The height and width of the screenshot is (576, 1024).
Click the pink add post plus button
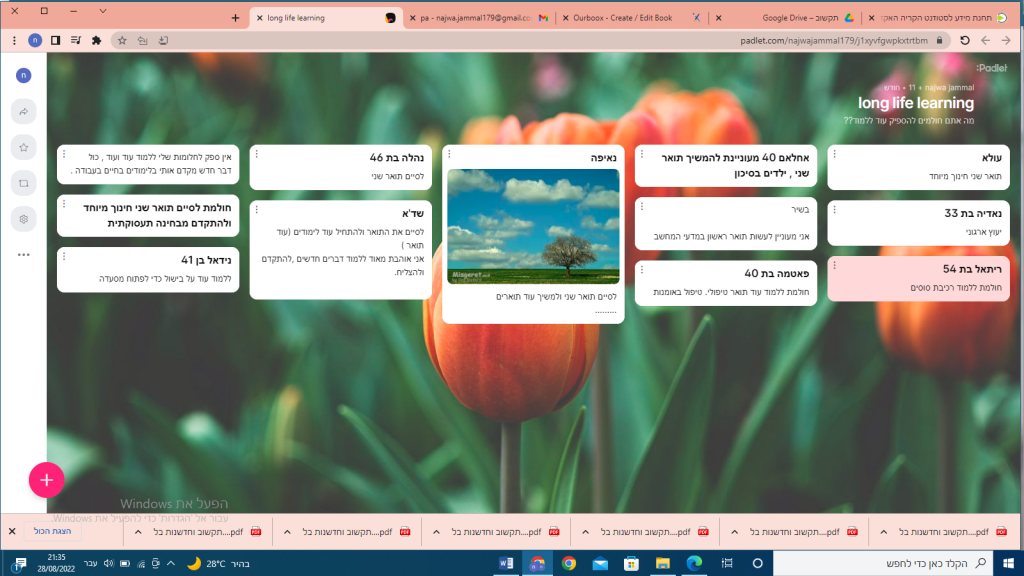coord(46,480)
